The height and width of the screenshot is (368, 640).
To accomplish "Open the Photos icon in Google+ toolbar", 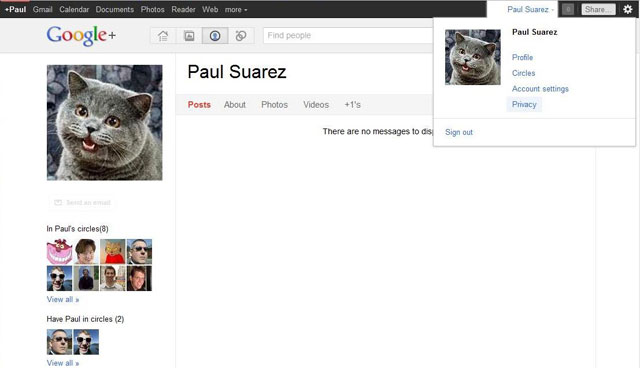I will 189,36.
